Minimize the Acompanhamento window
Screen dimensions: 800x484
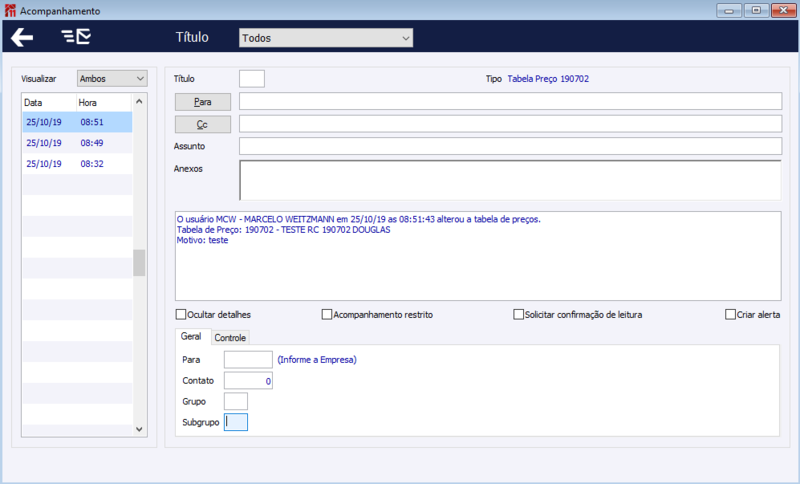coord(729,10)
